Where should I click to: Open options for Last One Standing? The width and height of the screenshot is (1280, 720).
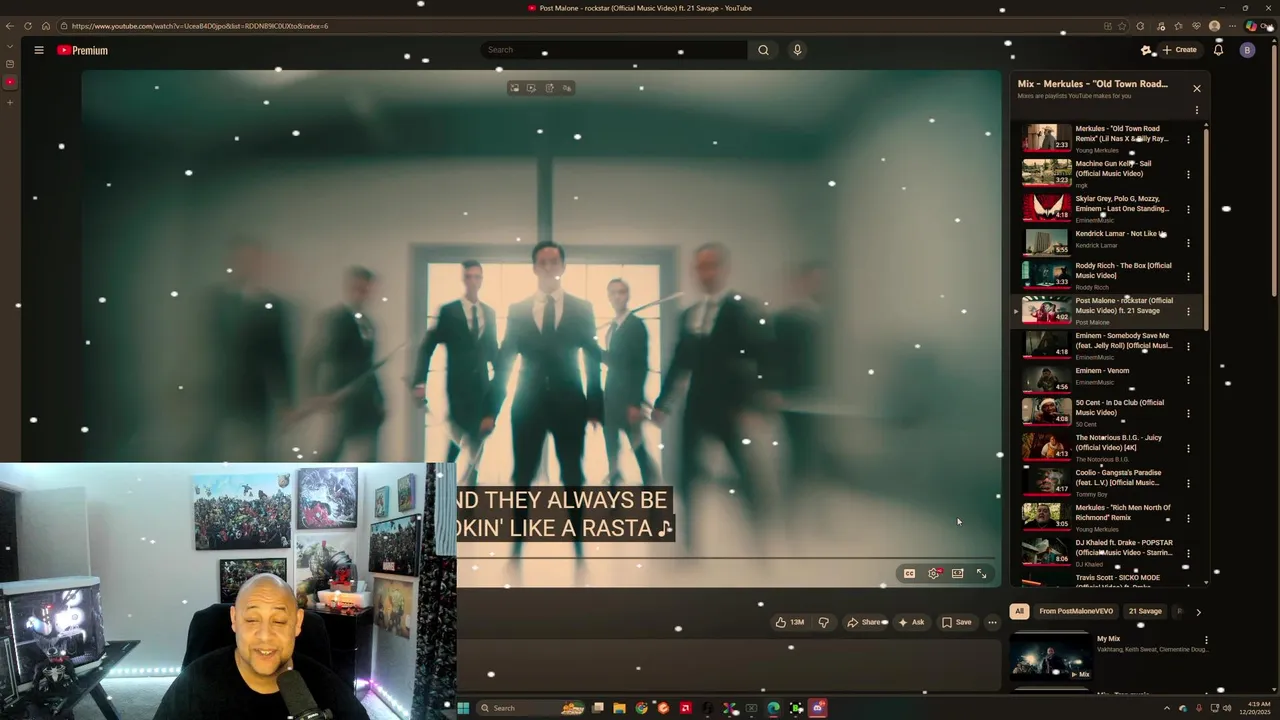click(x=1188, y=209)
